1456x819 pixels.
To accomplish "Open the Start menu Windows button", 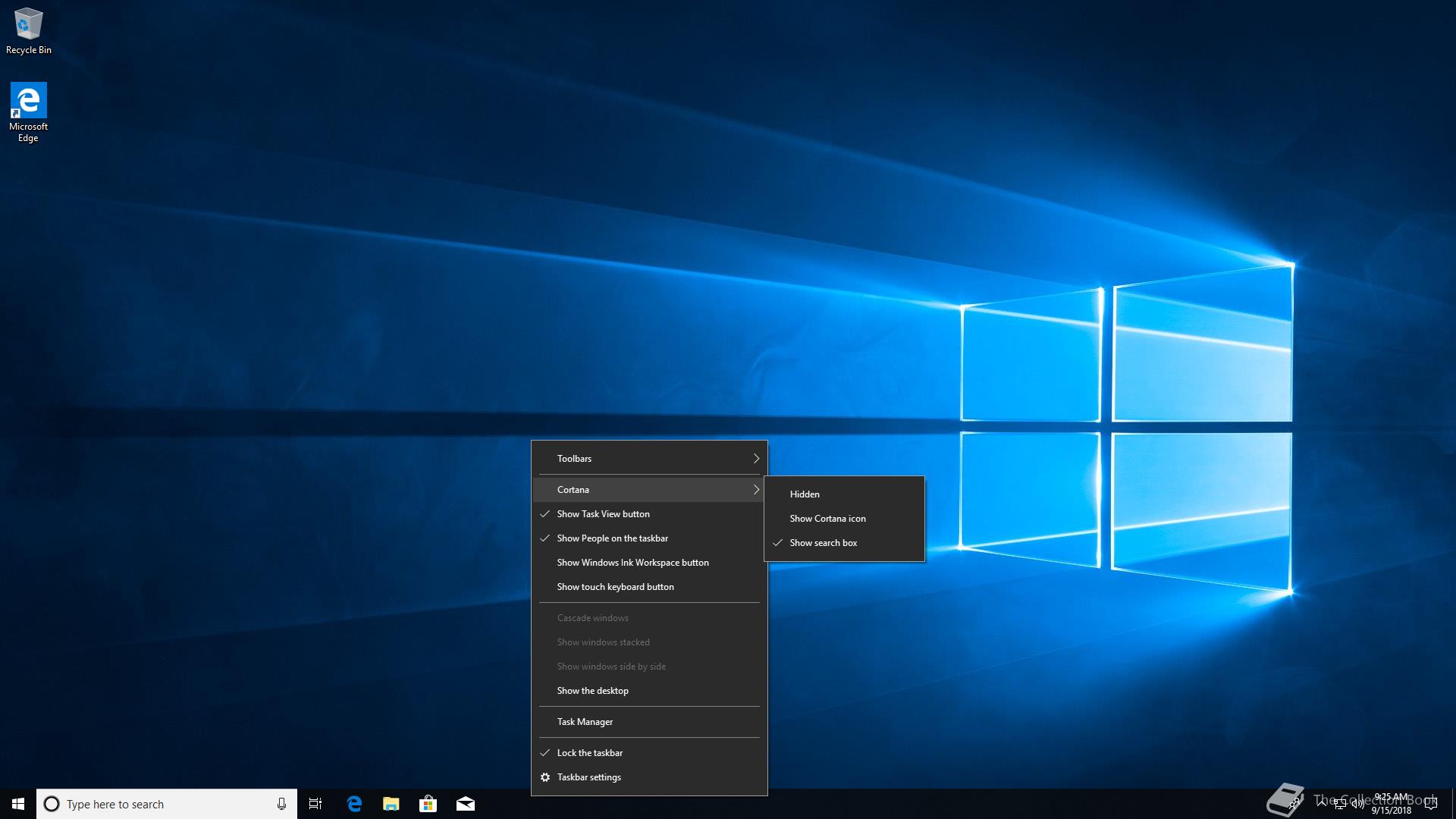I will coord(18,804).
